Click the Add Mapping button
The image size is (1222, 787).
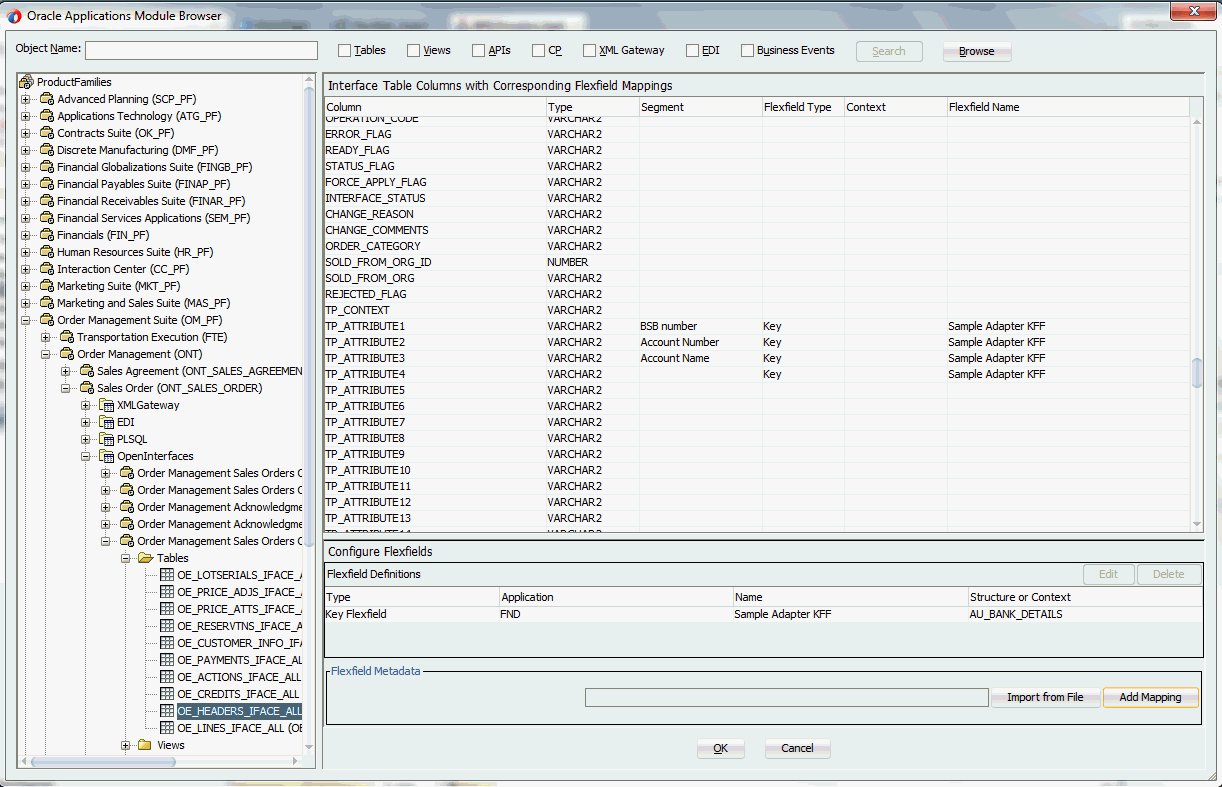1150,697
